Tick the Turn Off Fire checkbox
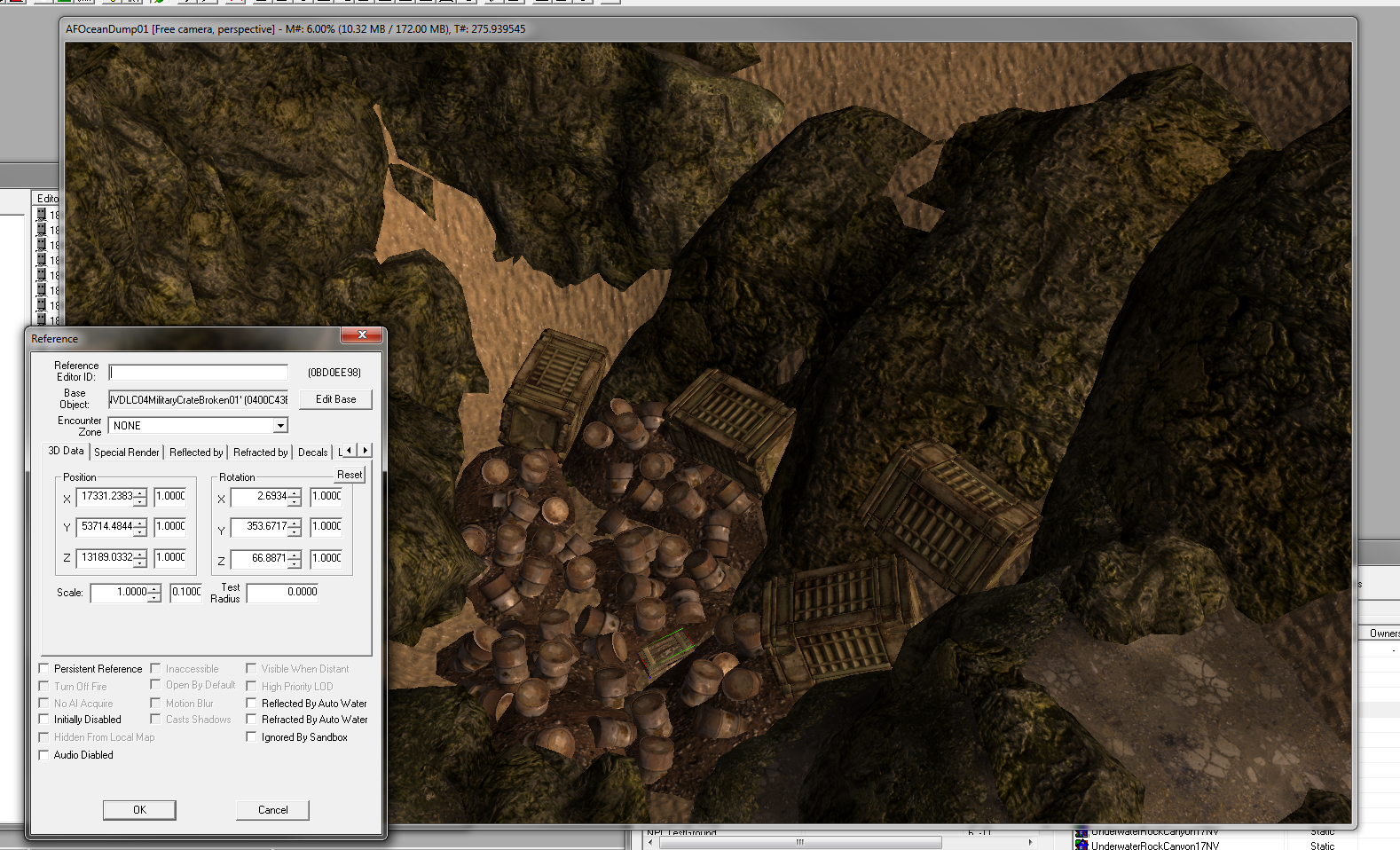1400x850 pixels. pos(43,686)
